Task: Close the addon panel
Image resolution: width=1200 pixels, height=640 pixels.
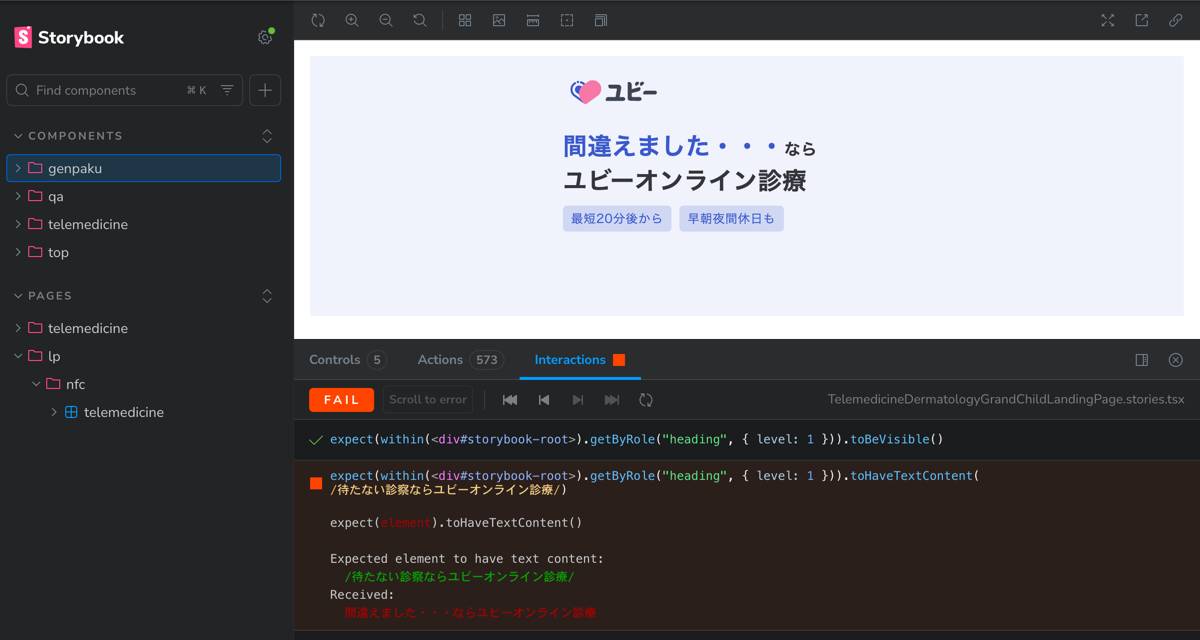Action: pyautogui.click(x=1176, y=360)
